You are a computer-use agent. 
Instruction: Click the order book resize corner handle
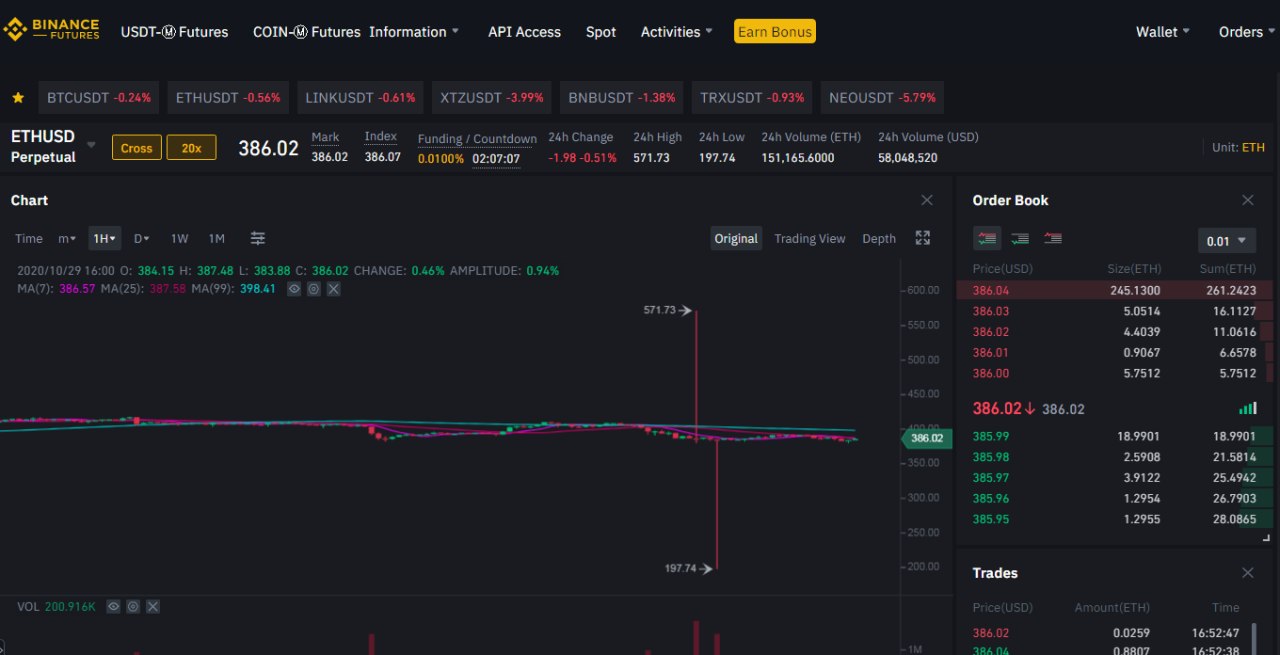coord(1267,538)
